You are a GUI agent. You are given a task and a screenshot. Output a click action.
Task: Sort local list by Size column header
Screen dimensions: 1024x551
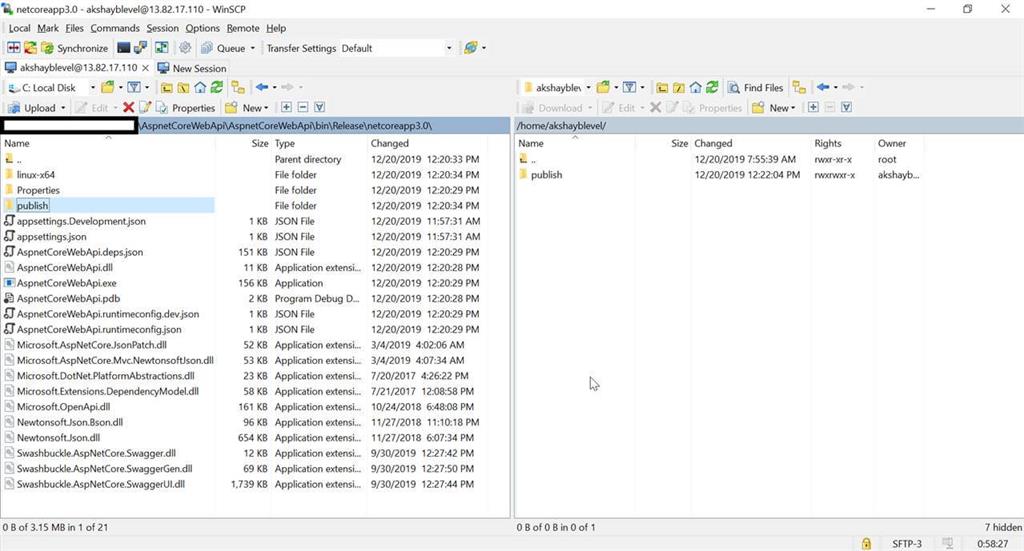(260, 144)
